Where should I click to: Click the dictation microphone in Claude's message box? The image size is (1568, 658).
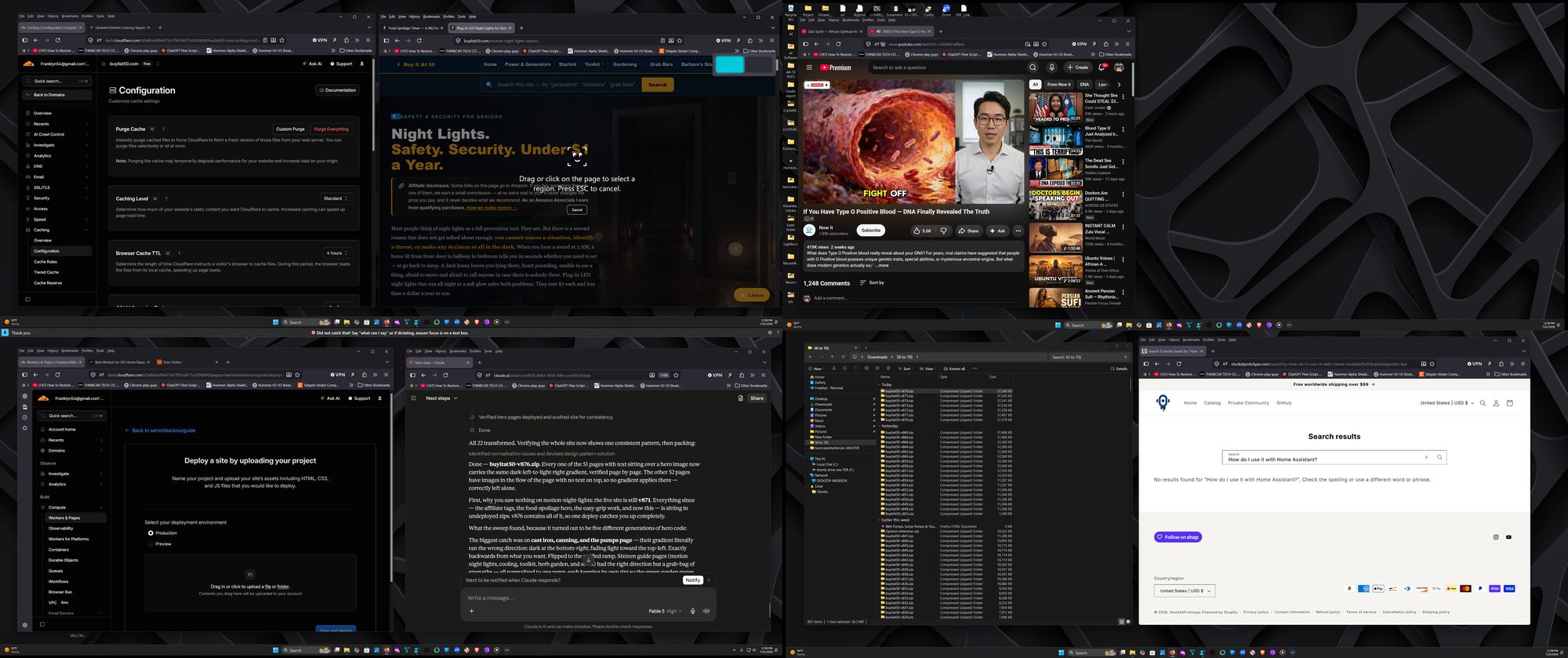(x=692, y=611)
